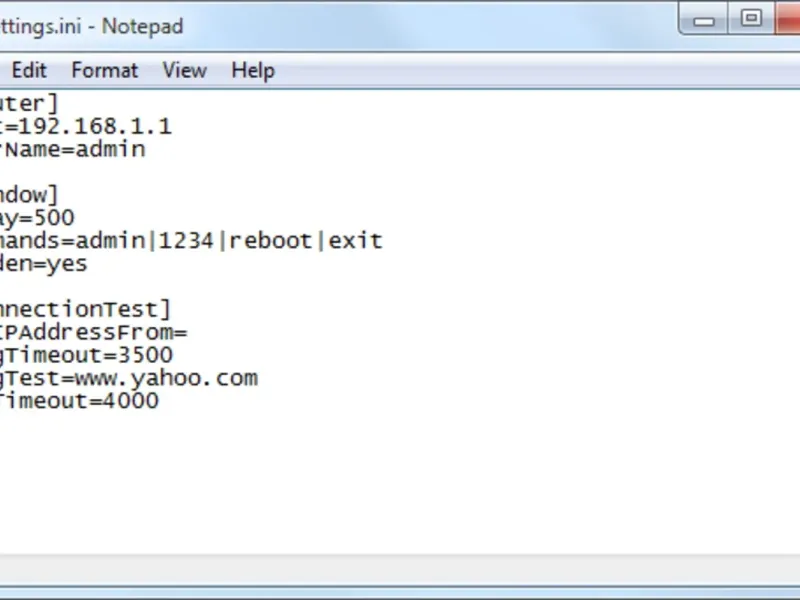The width and height of the screenshot is (800, 600).
Task: Maximize the Notepad window
Action: pos(751,17)
